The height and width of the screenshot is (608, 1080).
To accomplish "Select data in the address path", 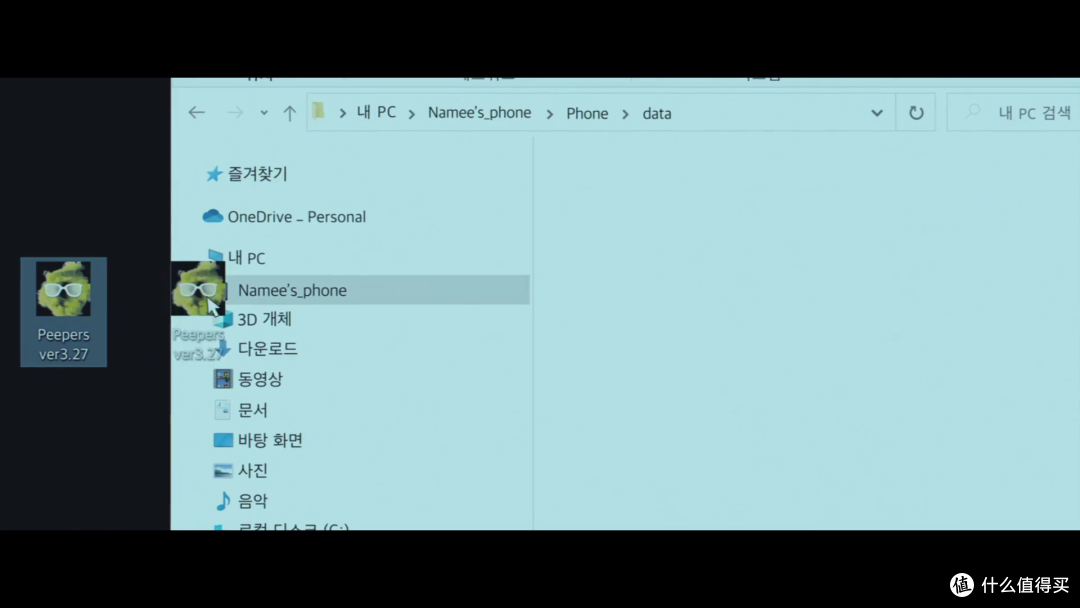I will (x=657, y=114).
